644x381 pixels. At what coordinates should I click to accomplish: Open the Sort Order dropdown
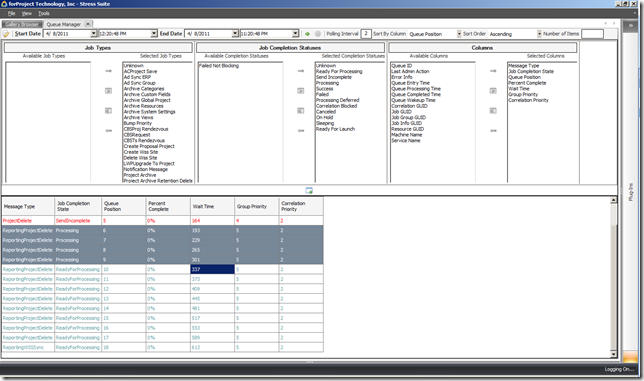coord(539,34)
